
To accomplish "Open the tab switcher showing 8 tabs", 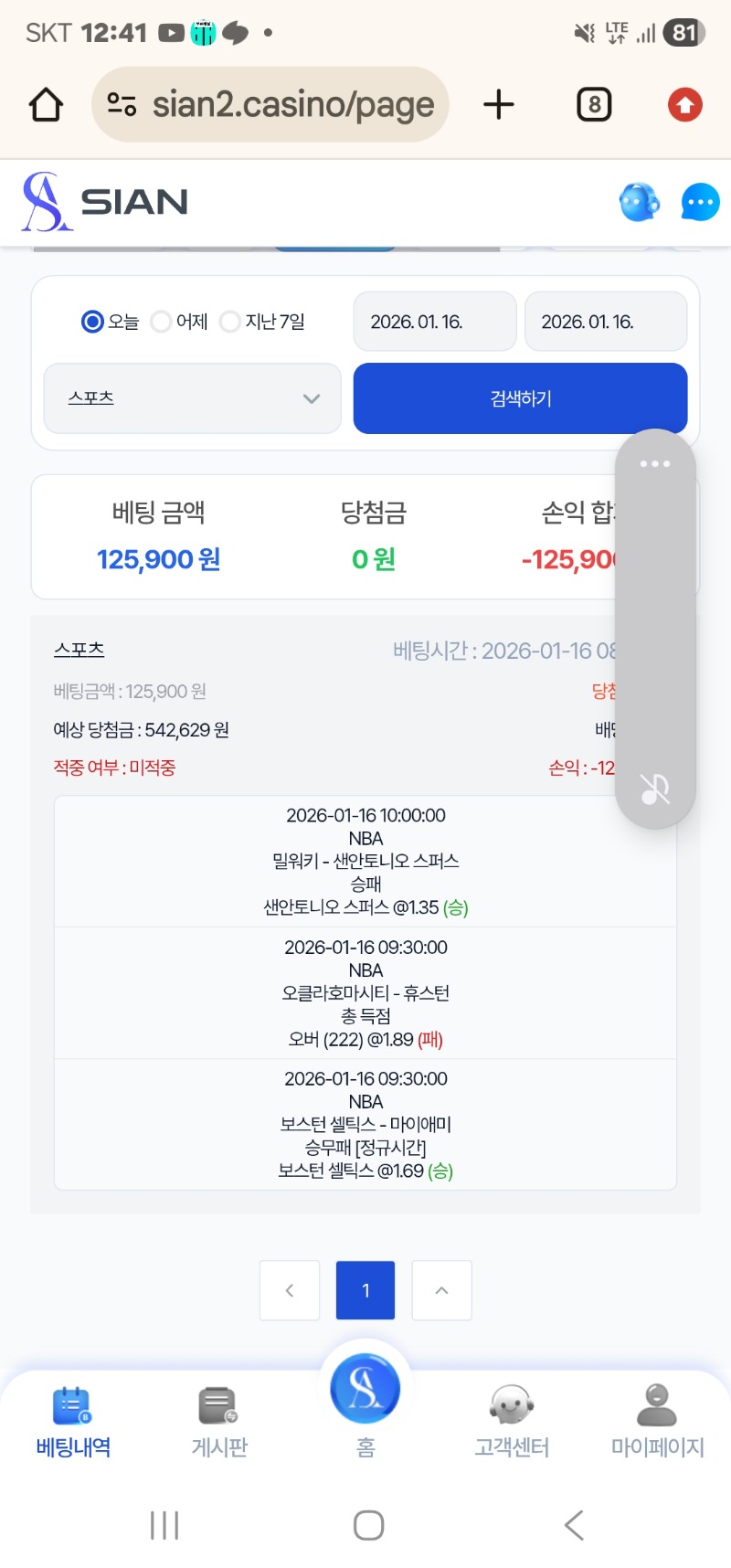I will tap(594, 105).
